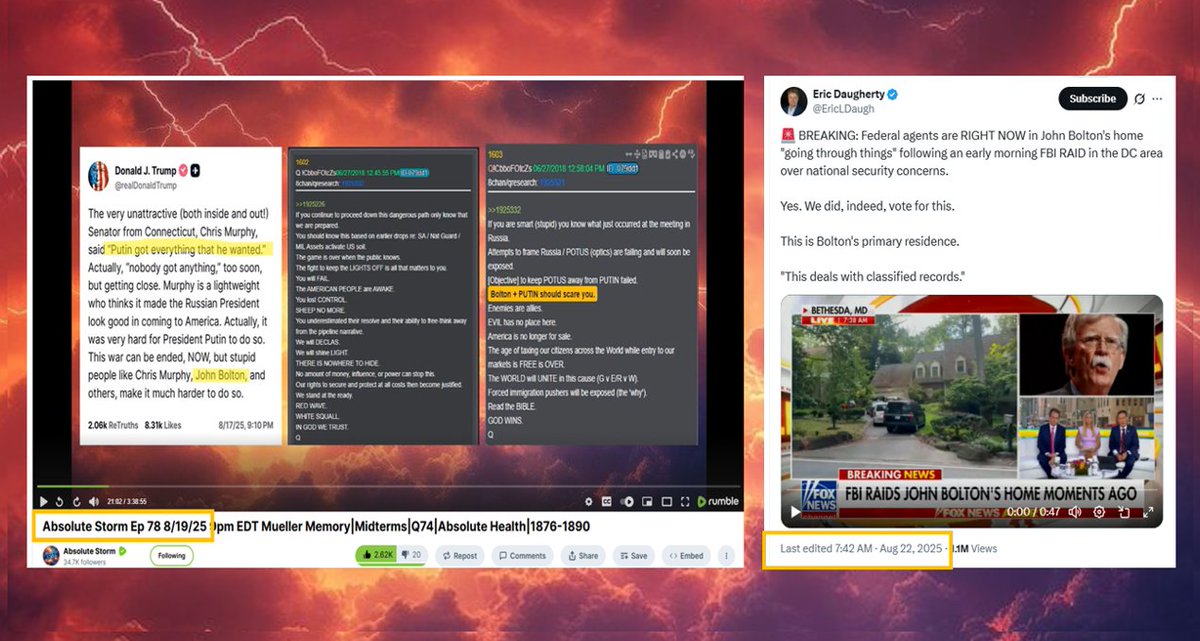Click the tweet Views count
Screen dimensions: 1200x641
point(973,548)
